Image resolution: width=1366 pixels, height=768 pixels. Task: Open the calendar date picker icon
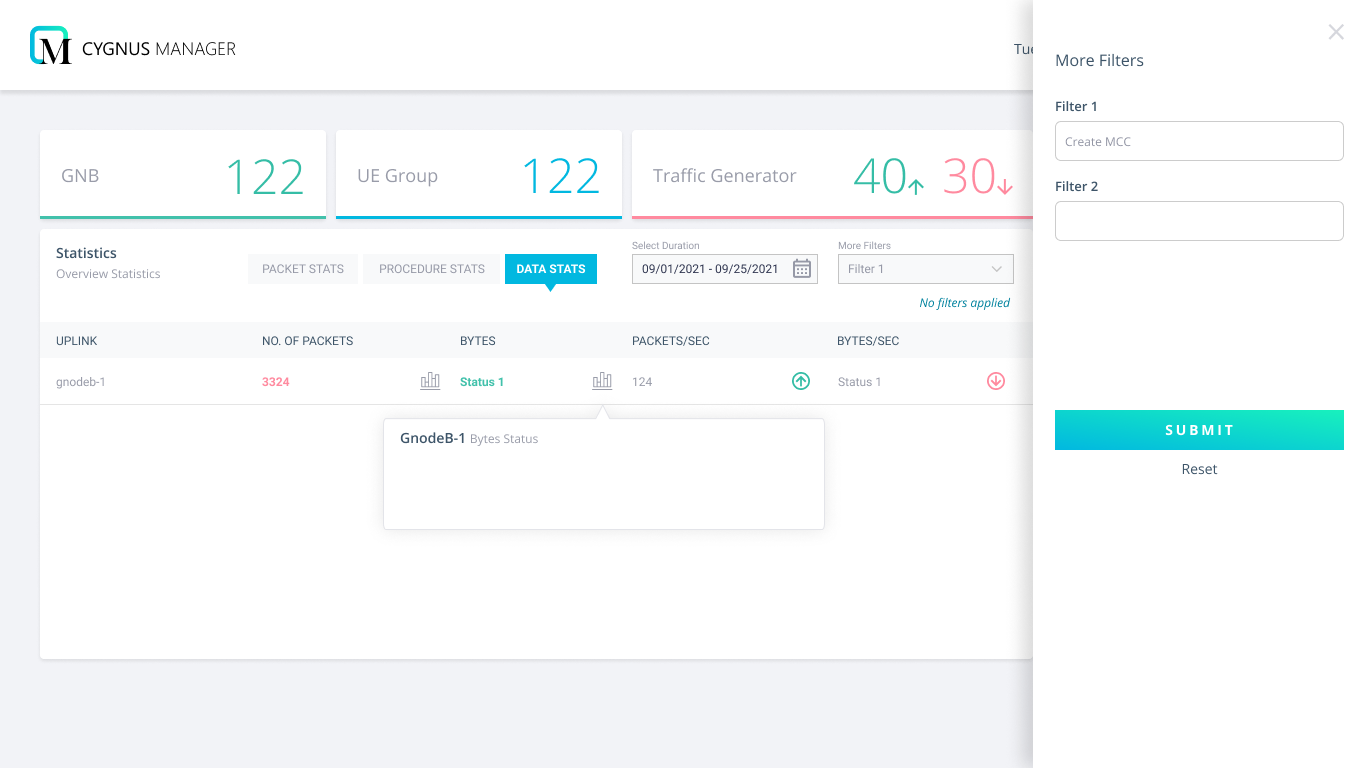click(801, 269)
